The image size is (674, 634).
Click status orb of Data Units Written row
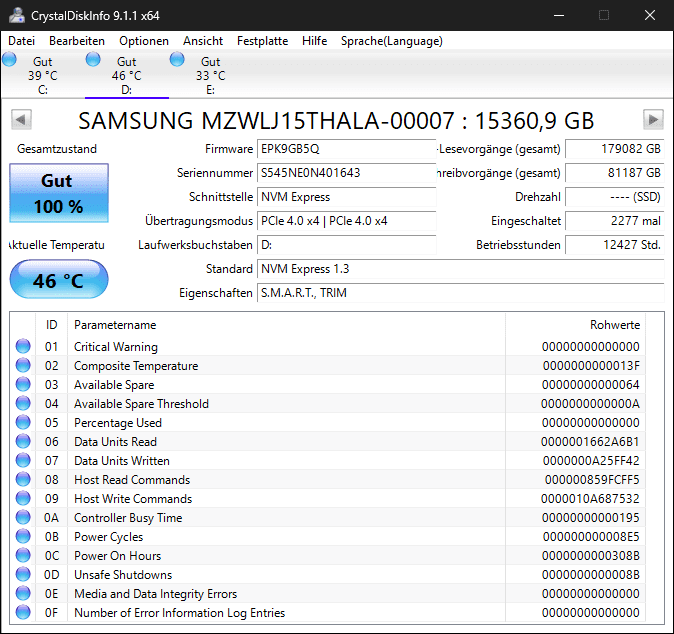23,460
